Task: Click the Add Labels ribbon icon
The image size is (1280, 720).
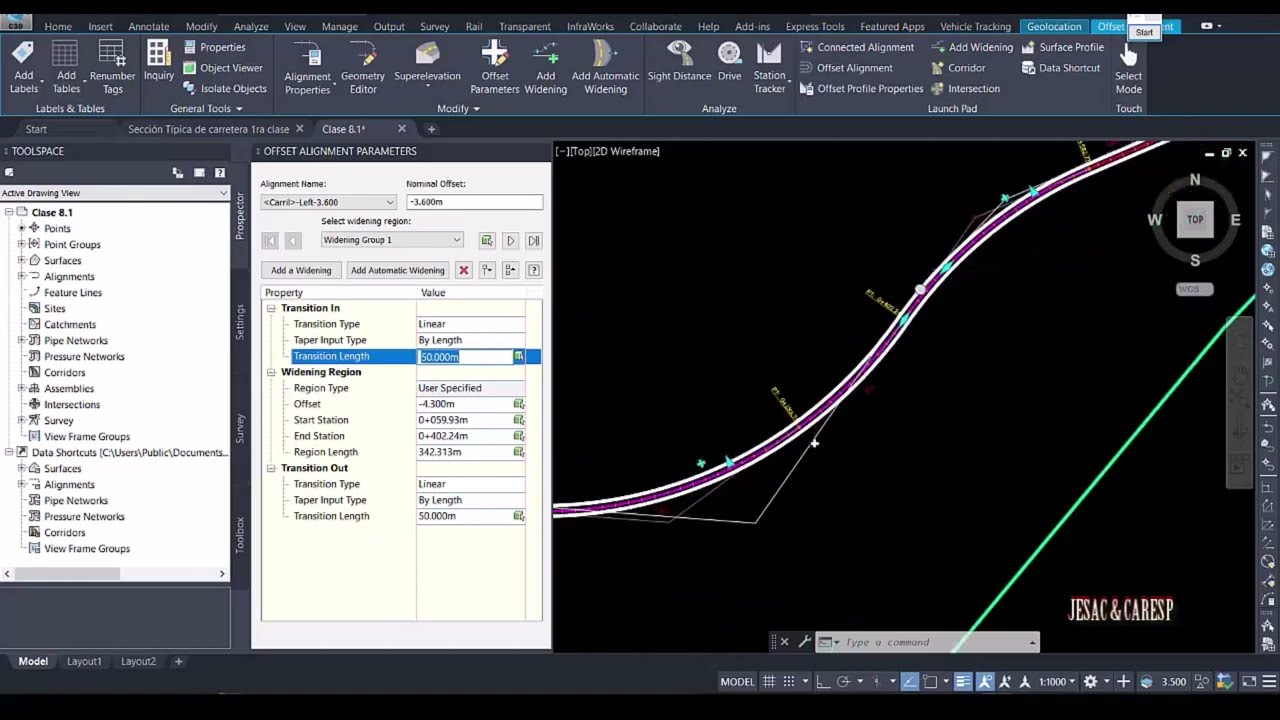Action: click(x=23, y=67)
